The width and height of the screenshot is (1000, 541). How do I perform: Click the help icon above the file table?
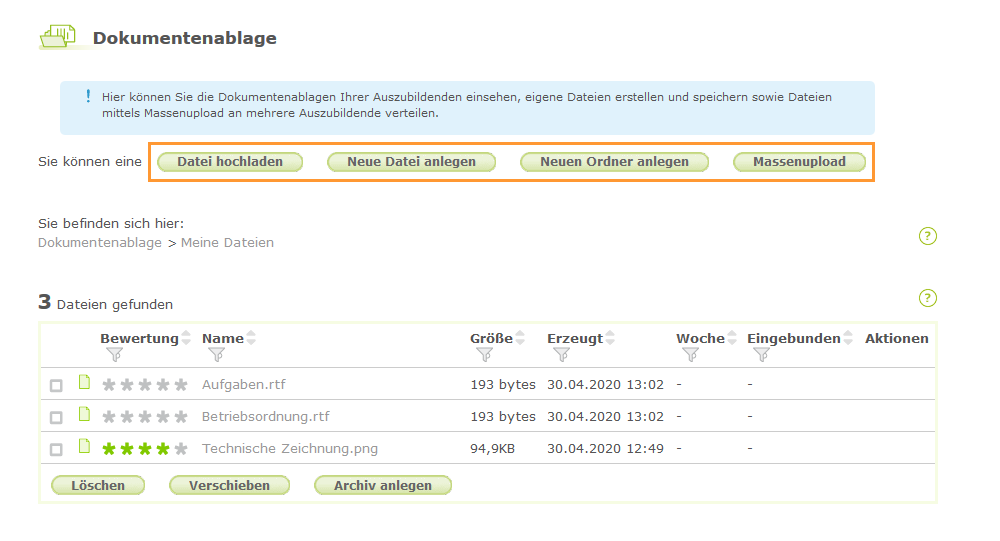(927, 298)
